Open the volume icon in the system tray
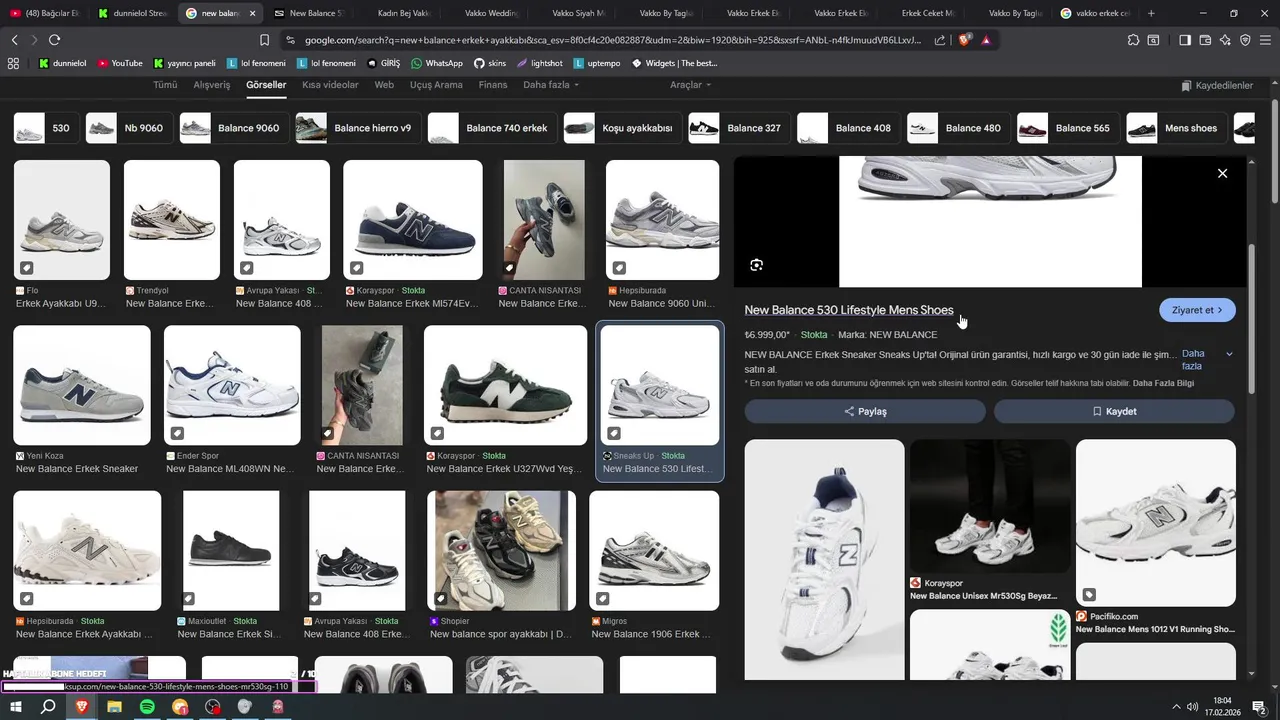The width and height of the screenshot is (1280, 720). 1193,707
